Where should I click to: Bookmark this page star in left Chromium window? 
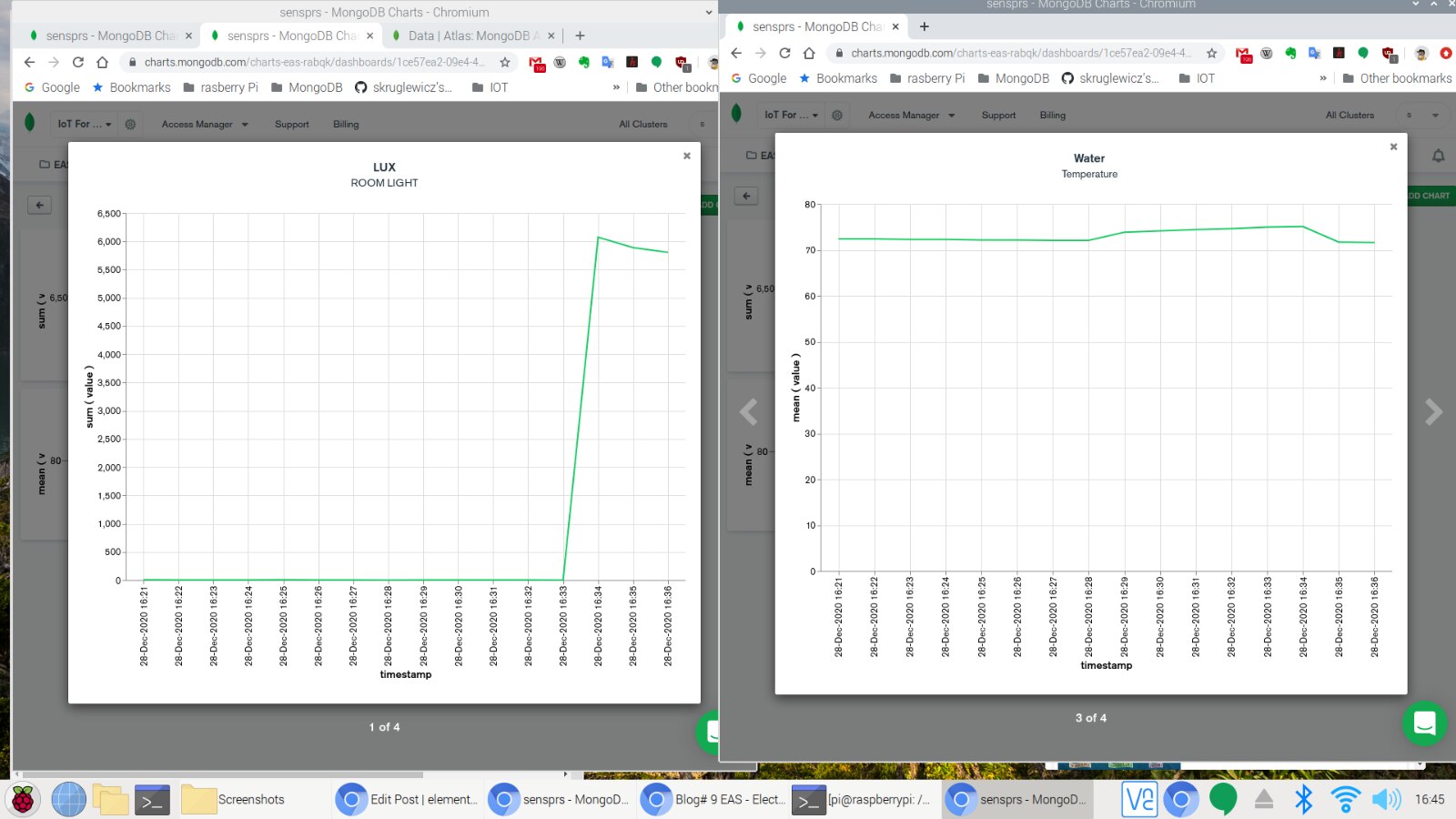(x=505, y=62)
